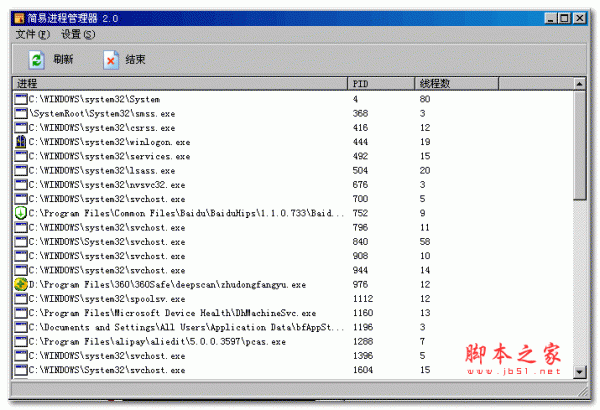This screenshot has height=410, width=600.
Task: Click the svchost.exe icon with PID 1604
Action: point(21,370)
